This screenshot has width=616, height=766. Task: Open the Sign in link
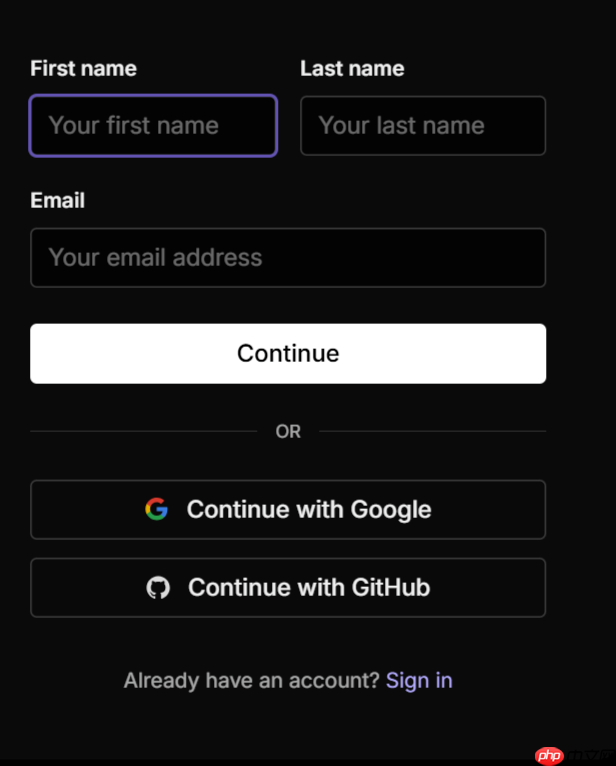click(419, 680)
